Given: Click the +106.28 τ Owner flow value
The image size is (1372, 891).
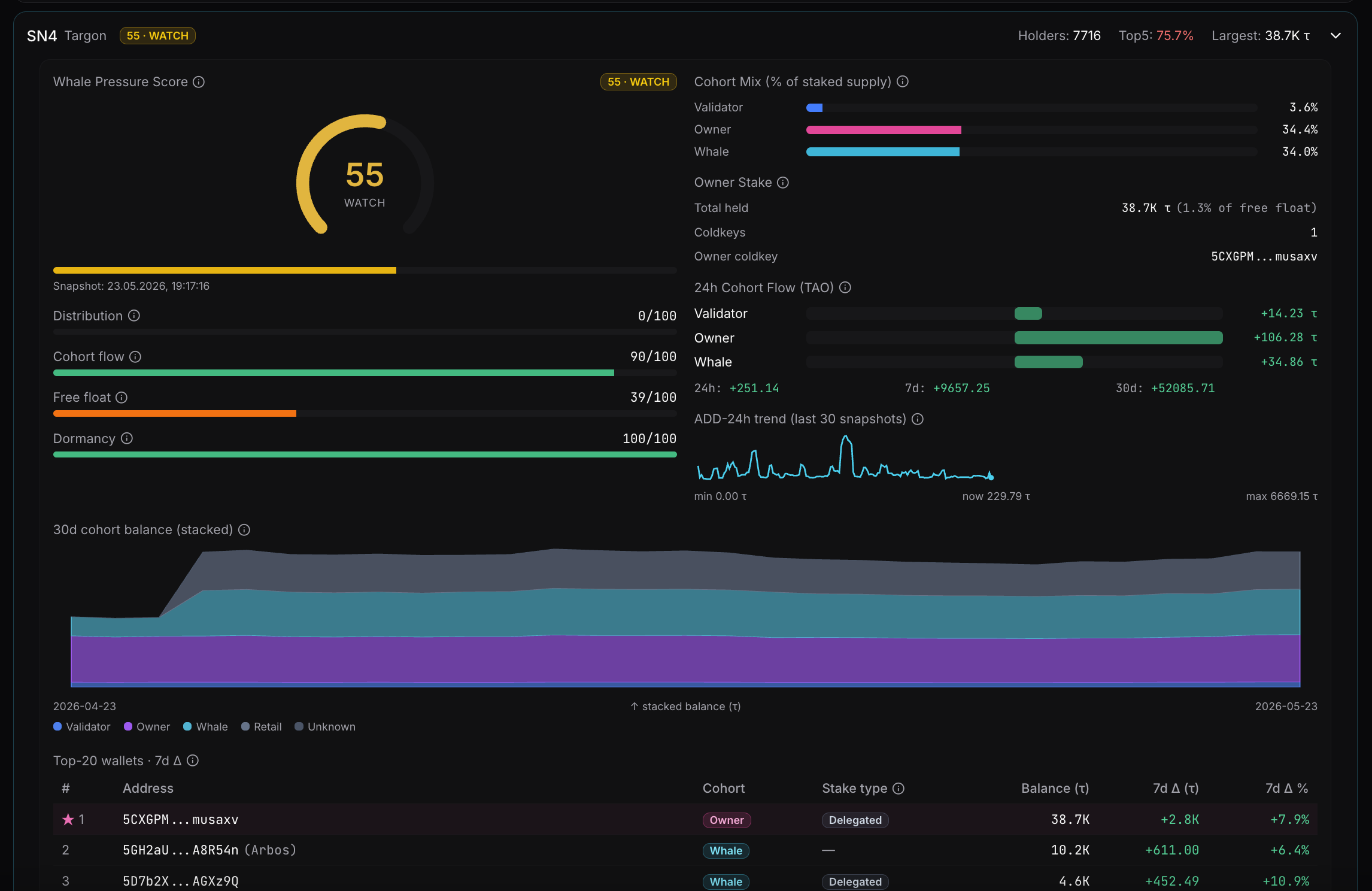Looking at the screenshot, I should pyautogui.click(x=1285, y=338).
